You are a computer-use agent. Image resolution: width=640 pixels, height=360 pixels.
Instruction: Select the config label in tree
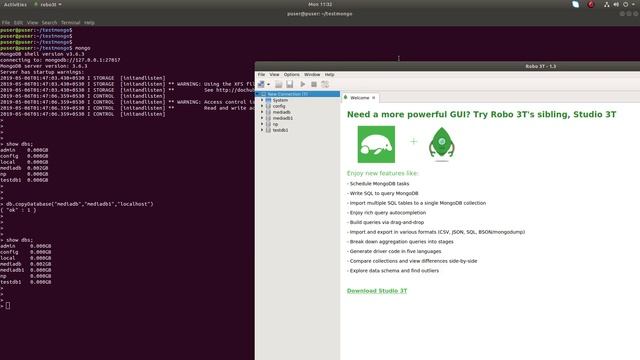tap(279, 106)
